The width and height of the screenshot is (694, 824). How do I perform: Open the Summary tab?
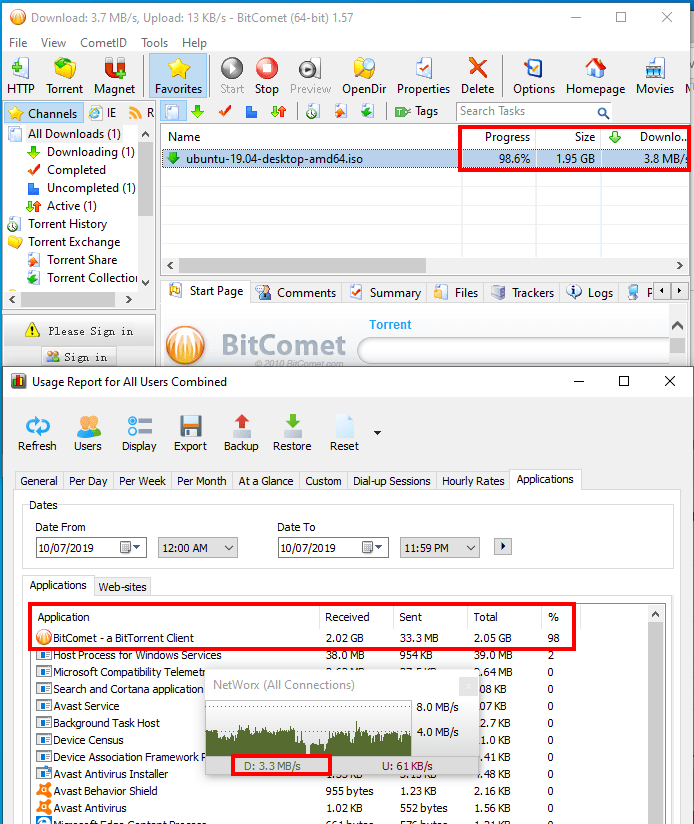point(385,293)
